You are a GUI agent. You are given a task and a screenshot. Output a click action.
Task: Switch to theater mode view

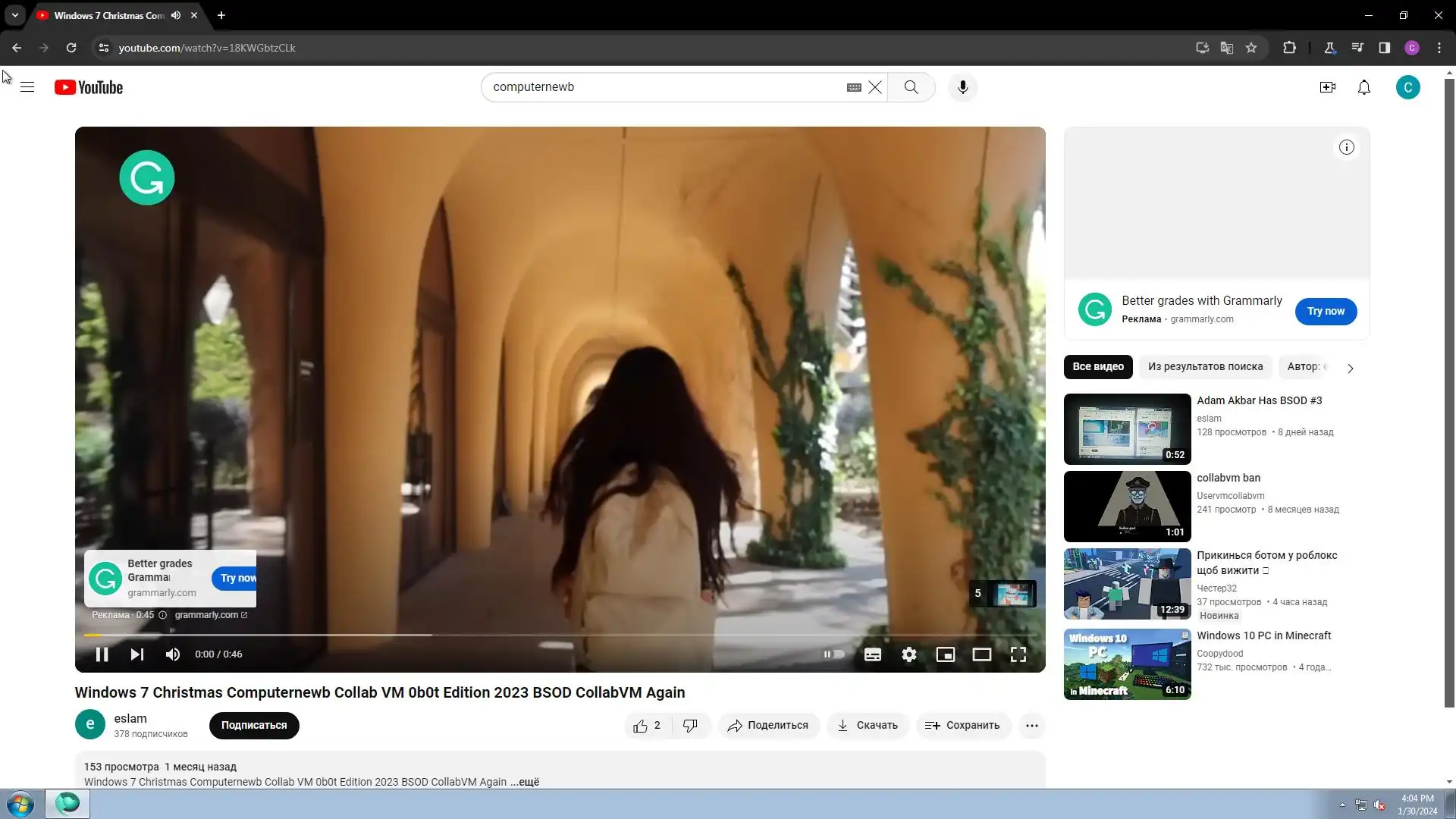coord(981,654)
